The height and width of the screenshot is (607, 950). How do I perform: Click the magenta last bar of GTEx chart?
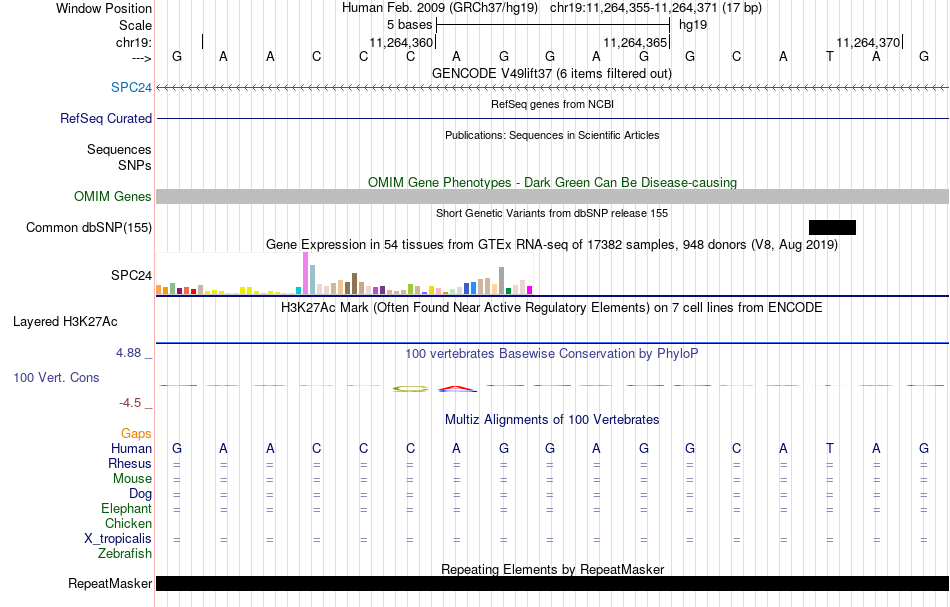(530, 290)
